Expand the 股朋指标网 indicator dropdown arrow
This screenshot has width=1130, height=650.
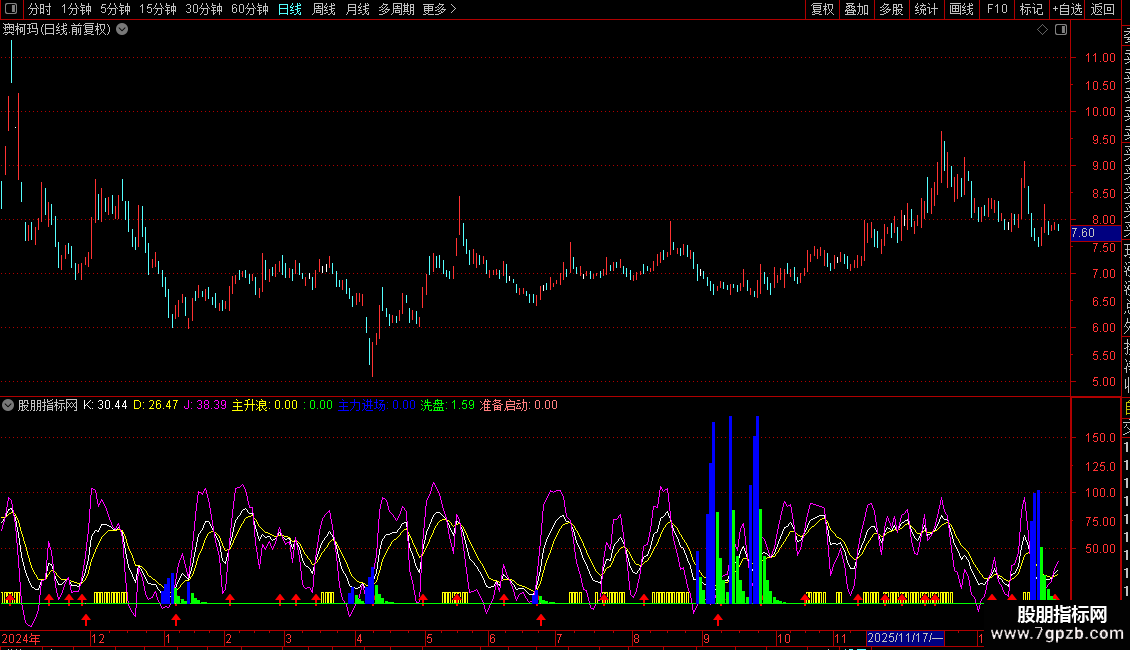pos(8,406)
